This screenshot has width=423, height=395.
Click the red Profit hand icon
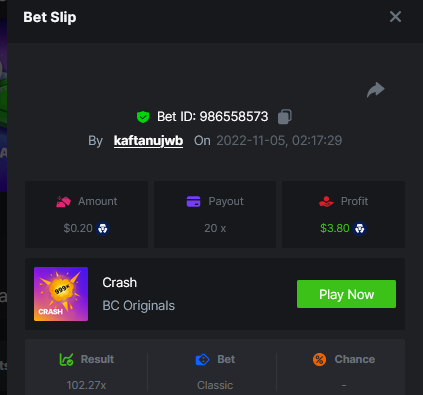point(326,201)
